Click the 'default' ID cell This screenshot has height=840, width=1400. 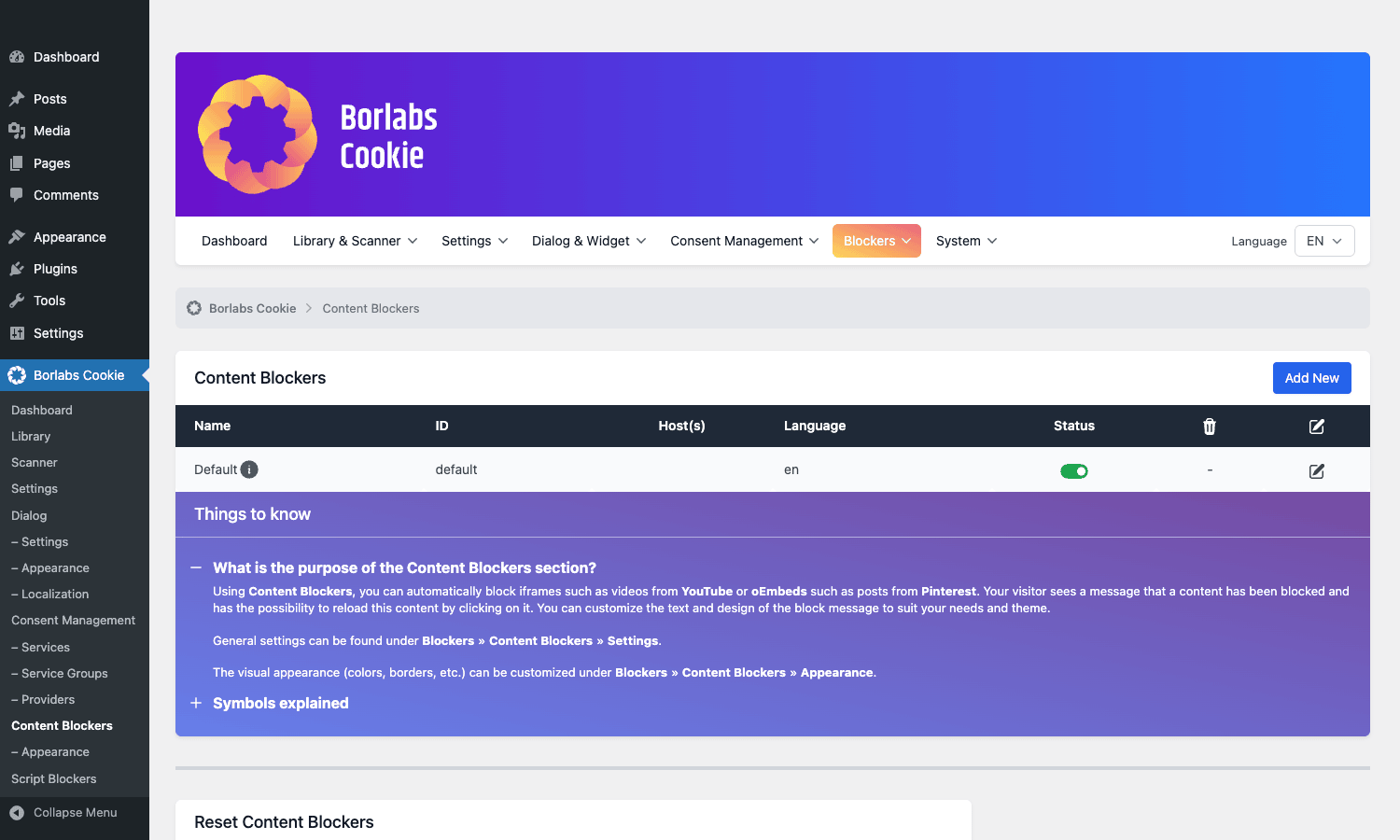pyautogui.click(x=456, y=469)
